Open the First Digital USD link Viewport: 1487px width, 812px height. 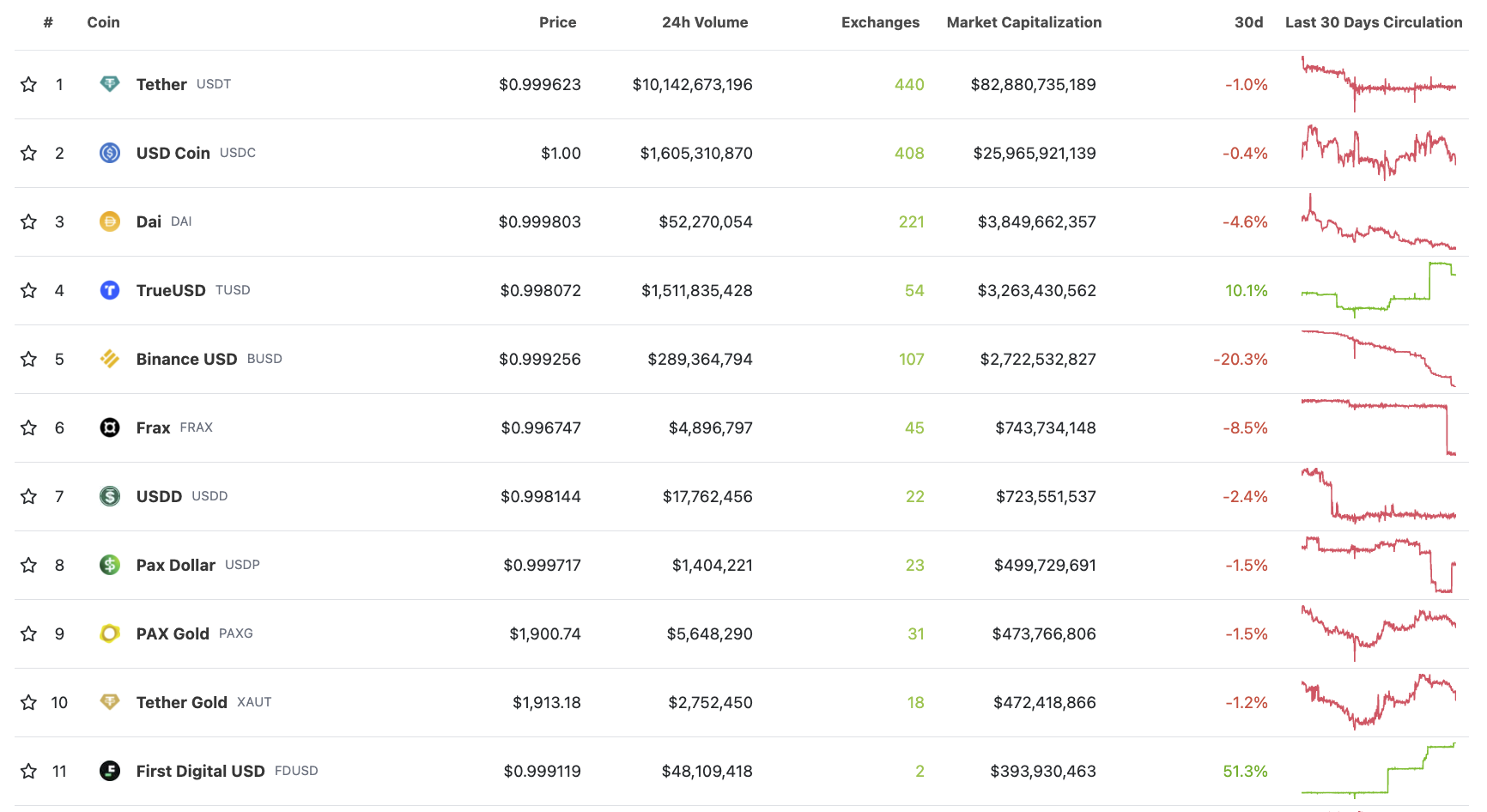[x=201, y=771]
